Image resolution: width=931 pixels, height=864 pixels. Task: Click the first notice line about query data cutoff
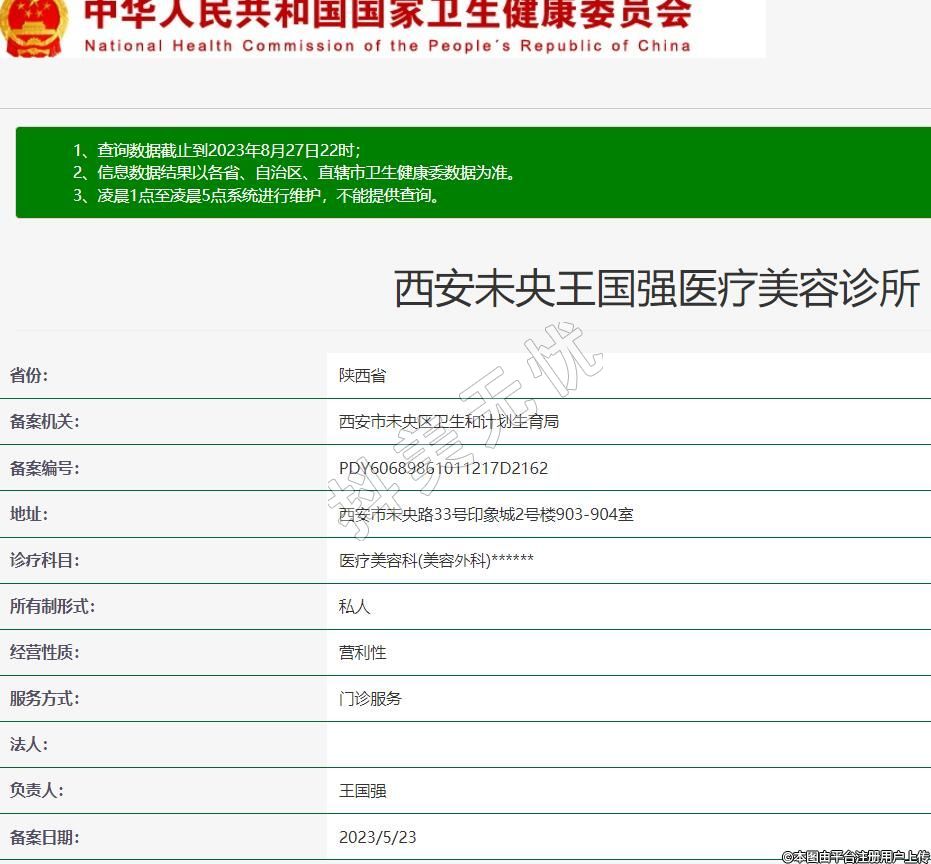click(217, 150)
